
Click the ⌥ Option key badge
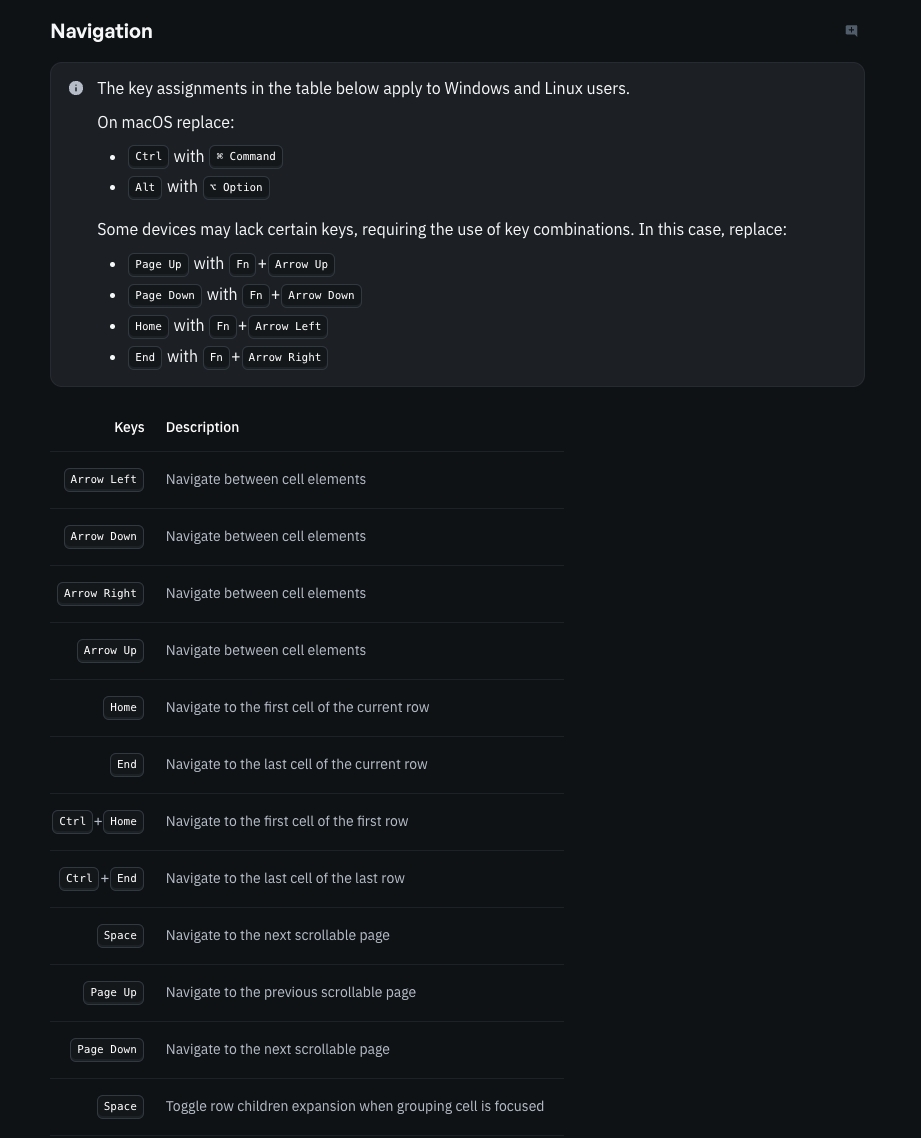pyautogui.click(x=236, y=188)
